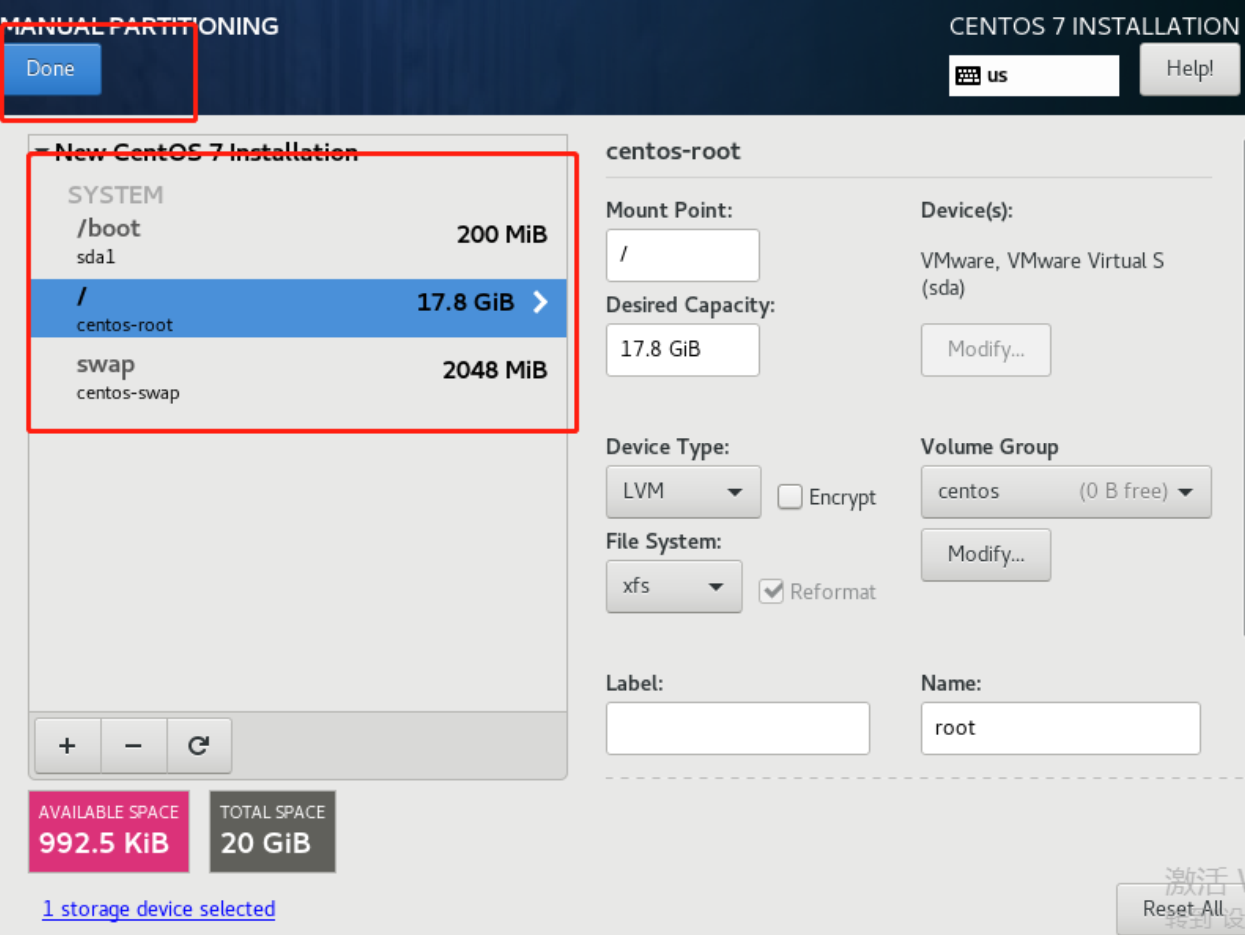This screenshot has width=1245, height=935.
Task: Click the Name field containing root
Action: click(1060, 728)
